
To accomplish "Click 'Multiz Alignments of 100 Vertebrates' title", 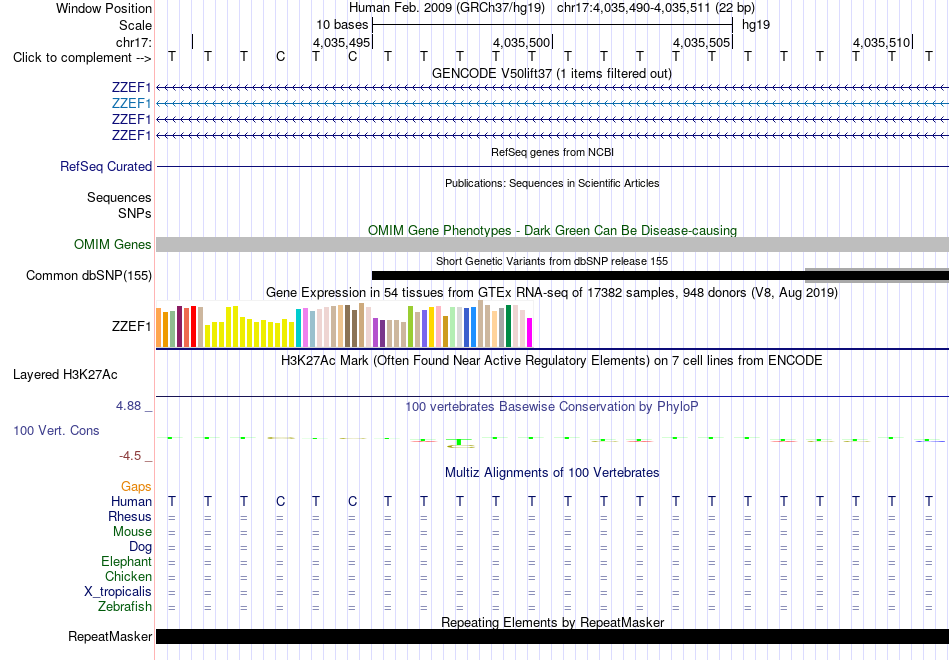I will coord(551,473).
